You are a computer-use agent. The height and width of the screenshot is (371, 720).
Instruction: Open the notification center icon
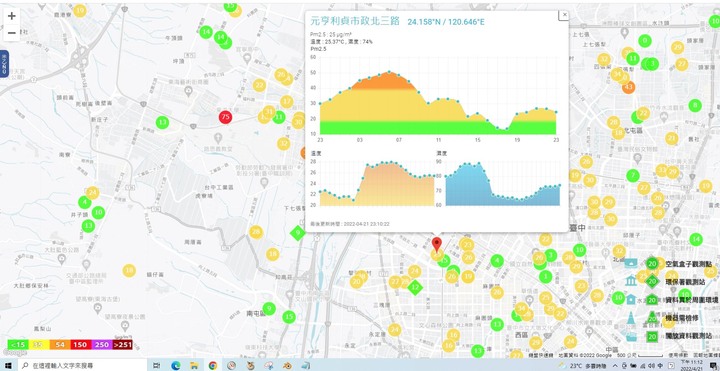[713, 365]
